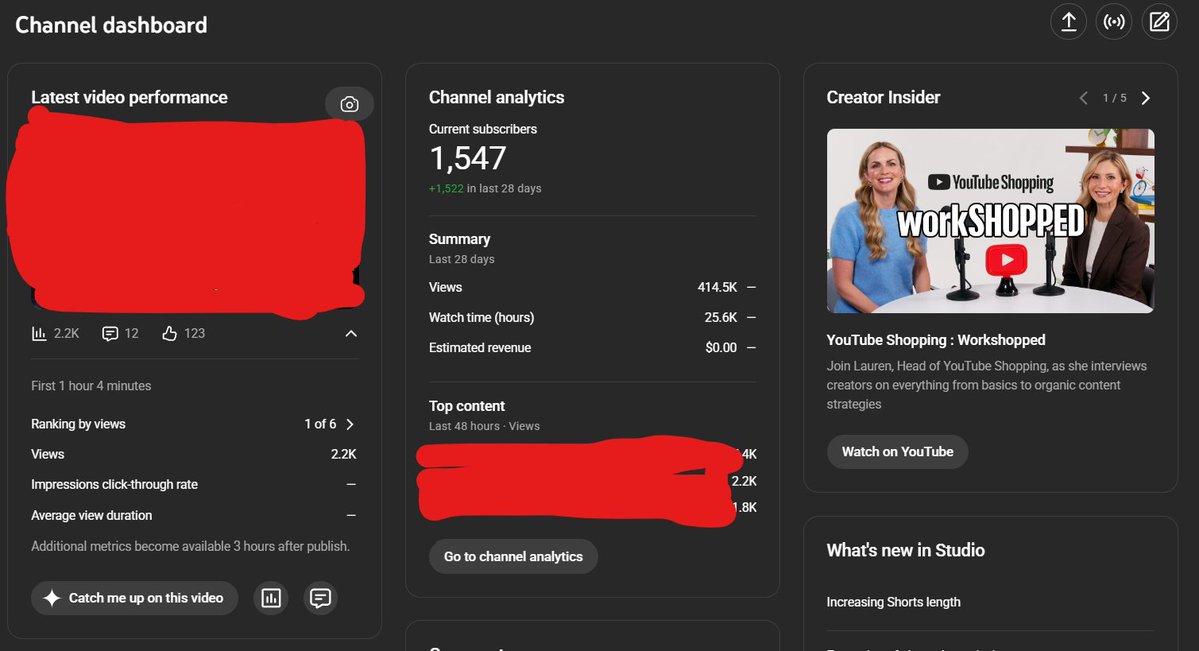This screenshot has width=1199, height=651.
Task: Click the camera snapshot icon
Action: 349,104
